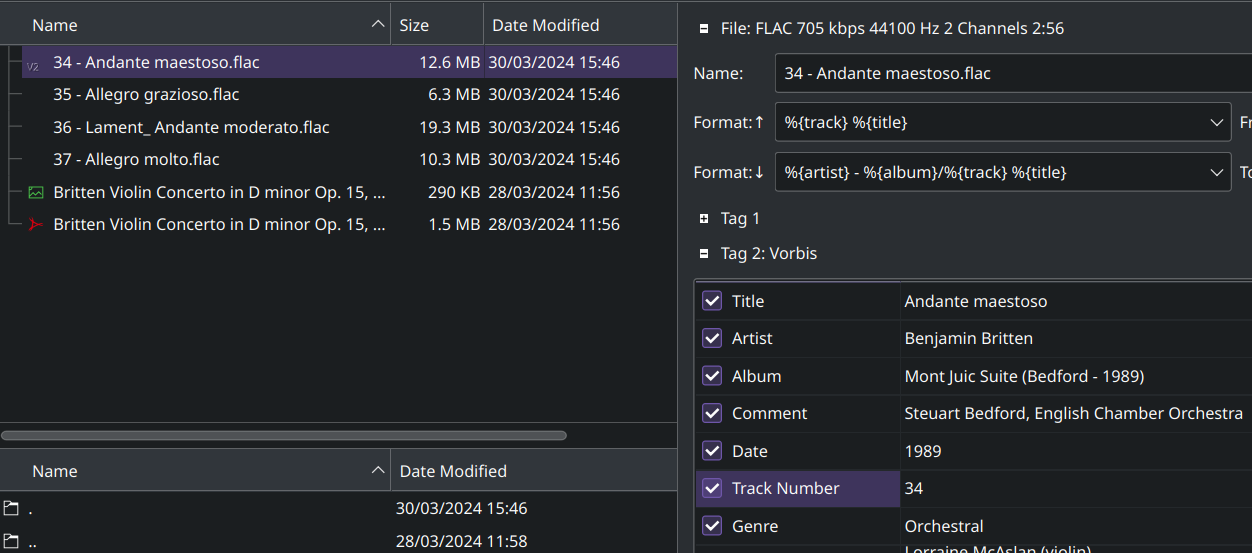This screenshot has height=553, width=1252.
Task: Collapse the Tag 2: Vorbis section
Action: (x=704, y=254)
